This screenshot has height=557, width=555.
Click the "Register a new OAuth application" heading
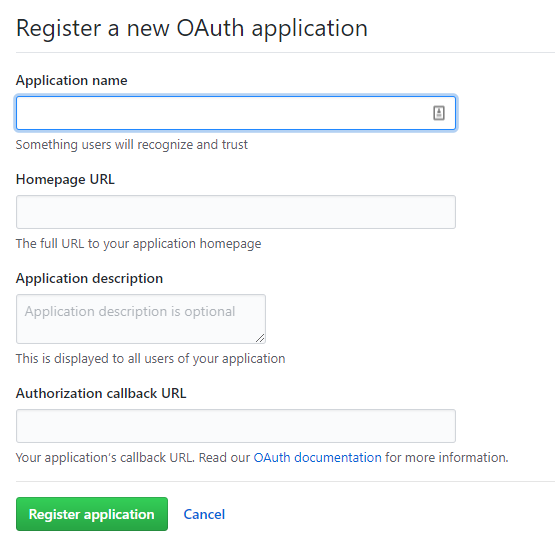[x=192, y=28]
